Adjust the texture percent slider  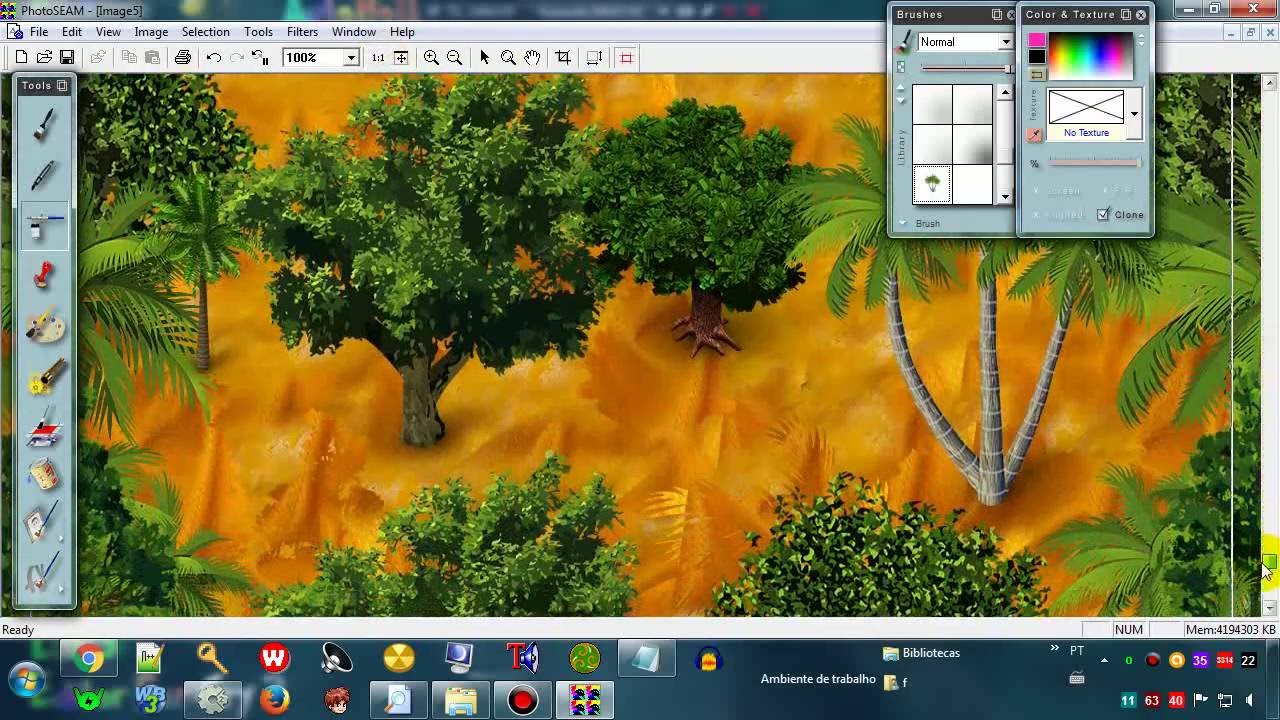click(x=1094, y=162)
